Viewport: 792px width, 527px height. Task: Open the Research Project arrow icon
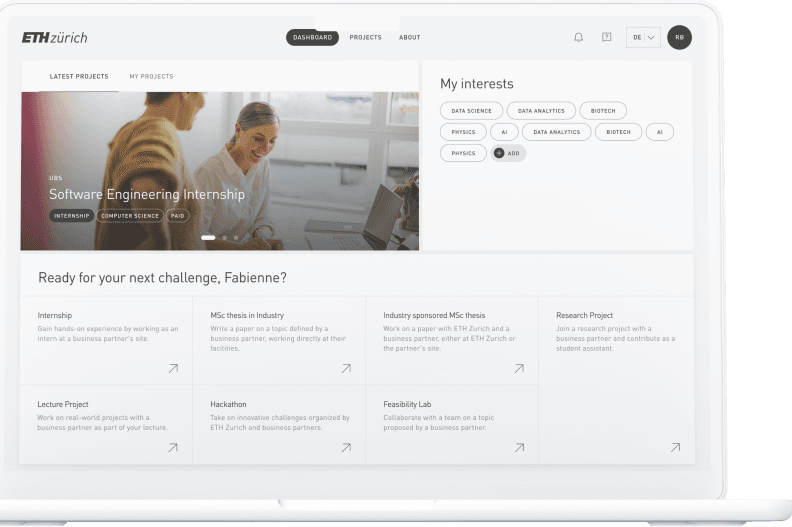click(x=675, y=448)
